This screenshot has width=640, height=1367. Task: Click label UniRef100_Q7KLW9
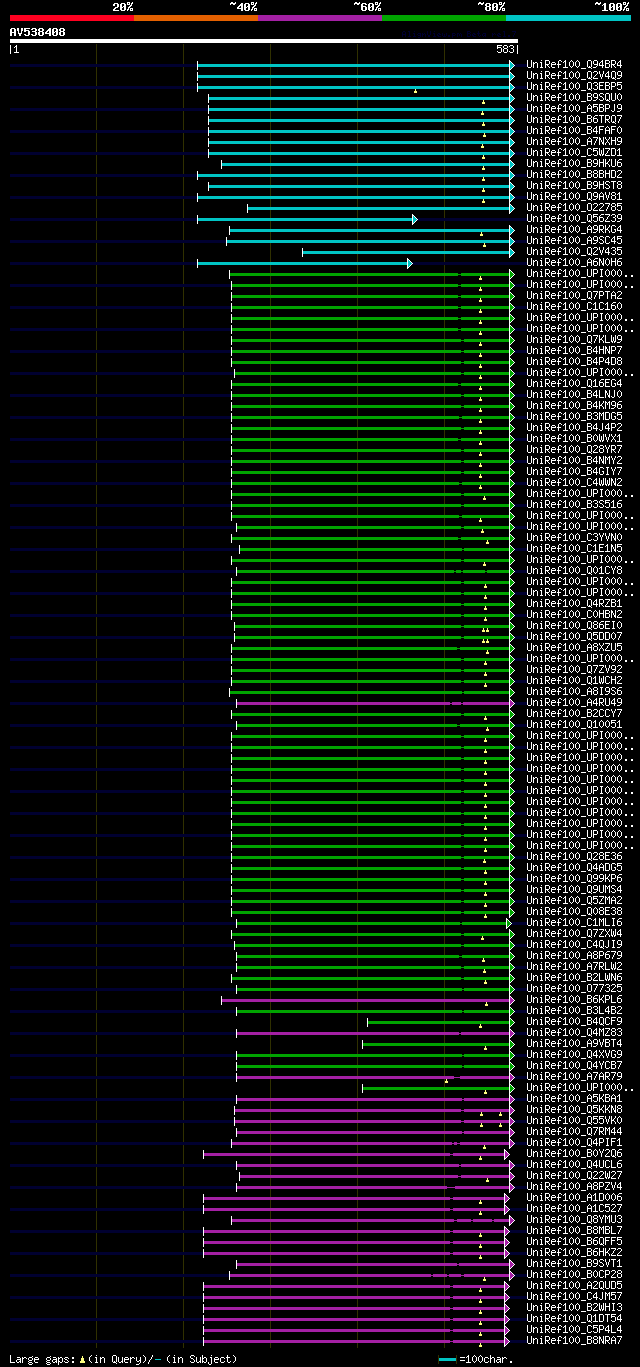(574, 340)
